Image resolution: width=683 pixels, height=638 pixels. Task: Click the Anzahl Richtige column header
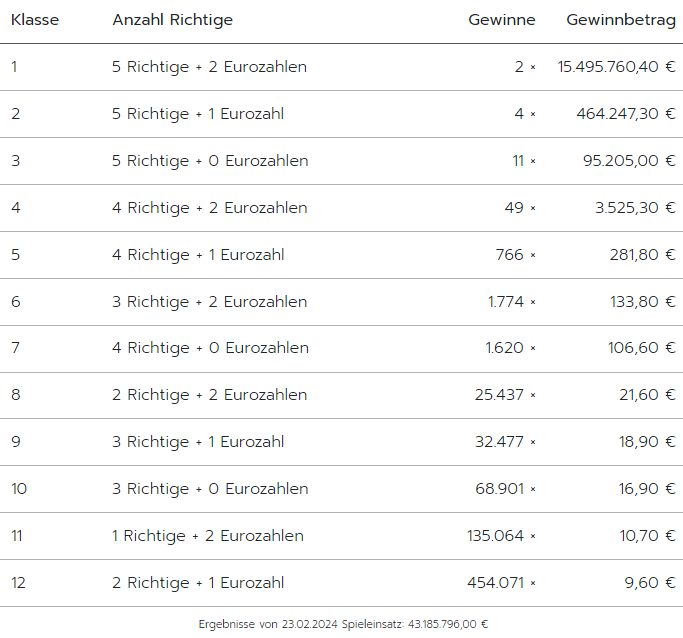173,20
